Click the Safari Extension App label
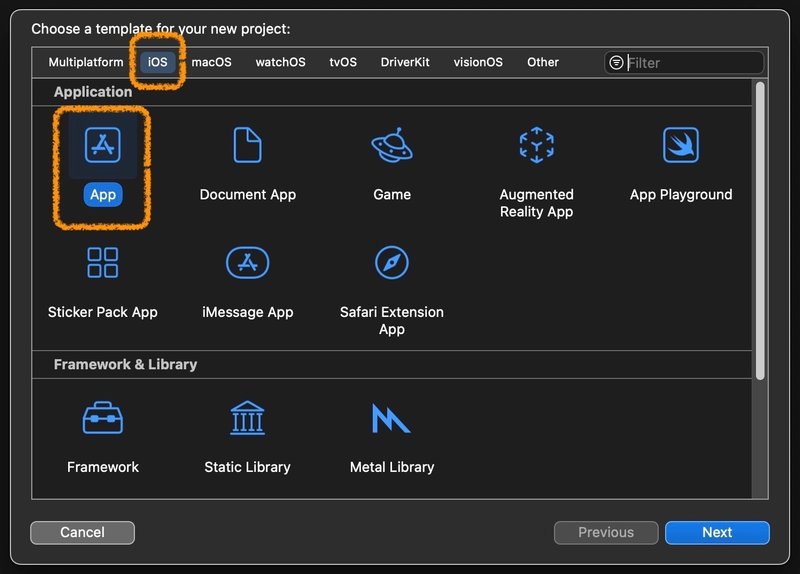 392,320
